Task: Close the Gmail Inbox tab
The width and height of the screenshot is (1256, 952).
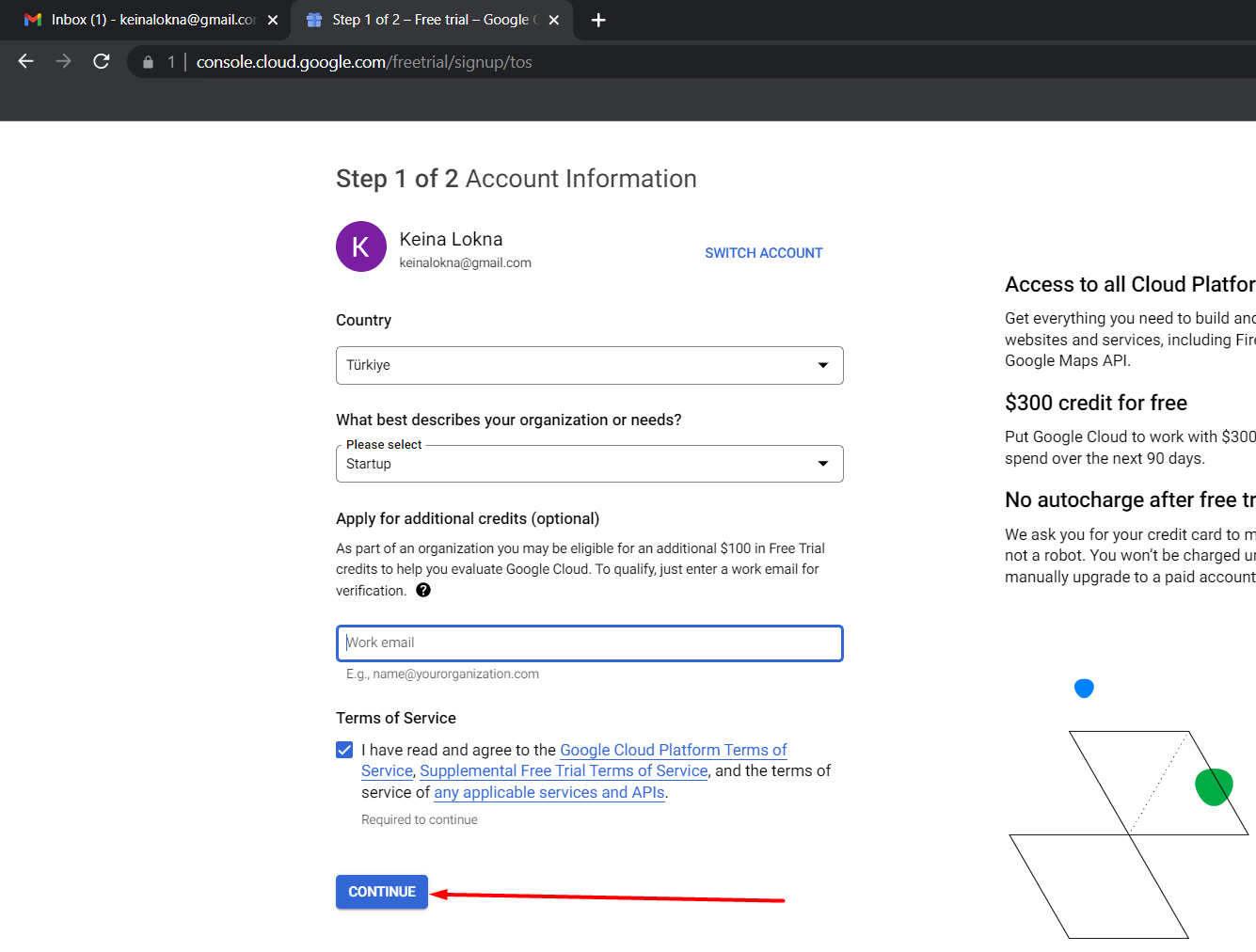Action: pos(273,20)
